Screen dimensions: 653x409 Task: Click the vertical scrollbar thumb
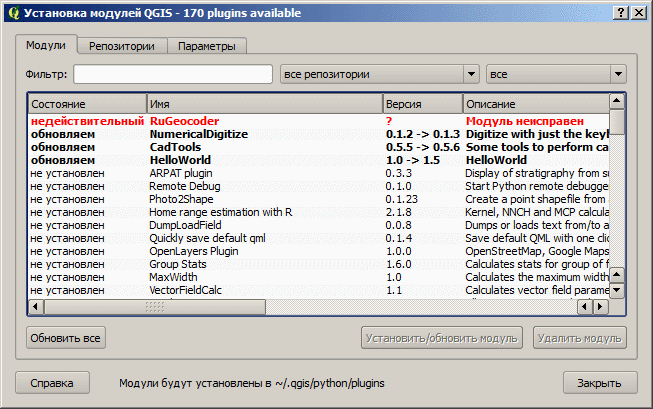tap(617, 122)
